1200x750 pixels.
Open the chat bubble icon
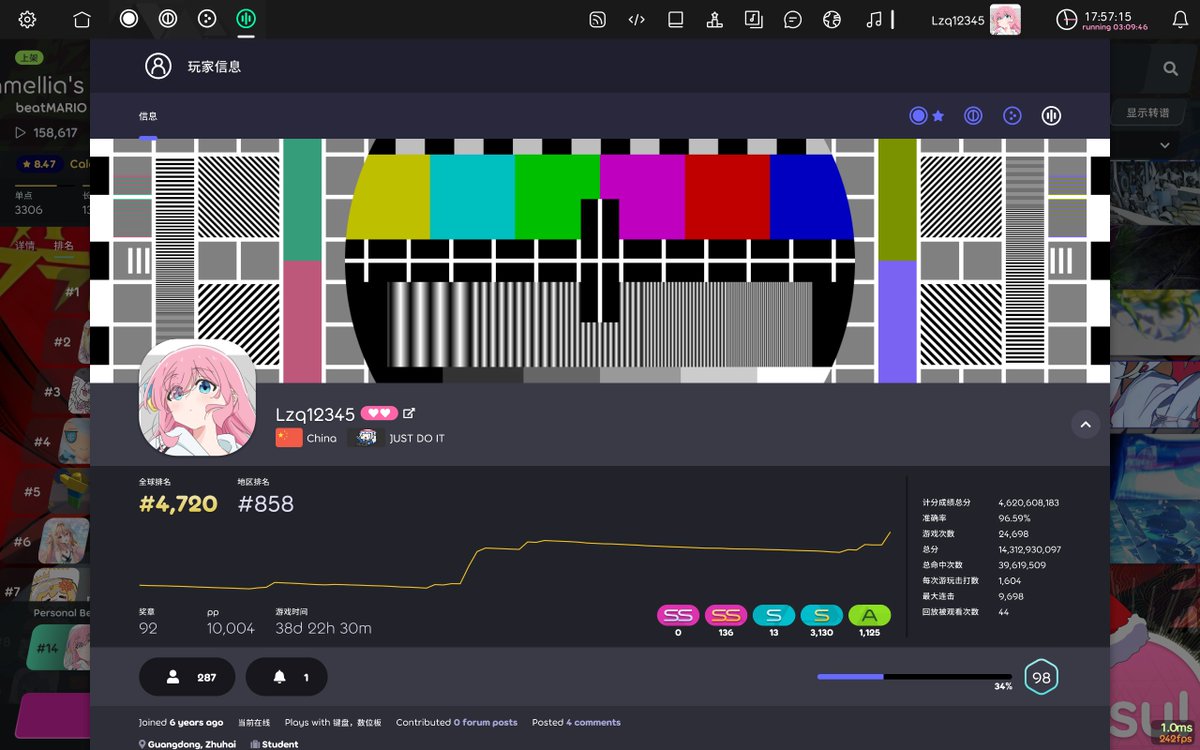(x=793, y=19)
